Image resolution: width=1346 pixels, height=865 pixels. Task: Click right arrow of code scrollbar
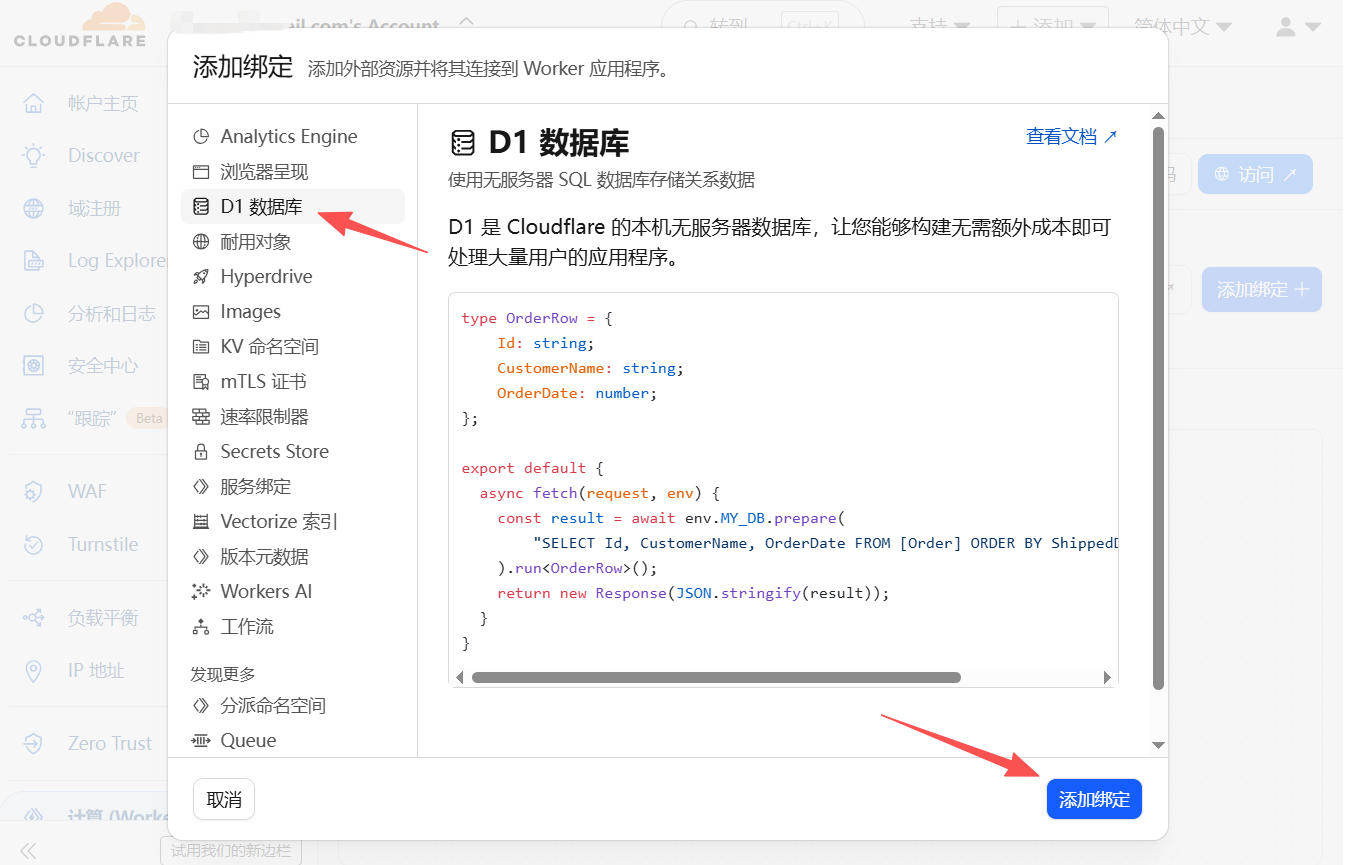(1107, 677)
